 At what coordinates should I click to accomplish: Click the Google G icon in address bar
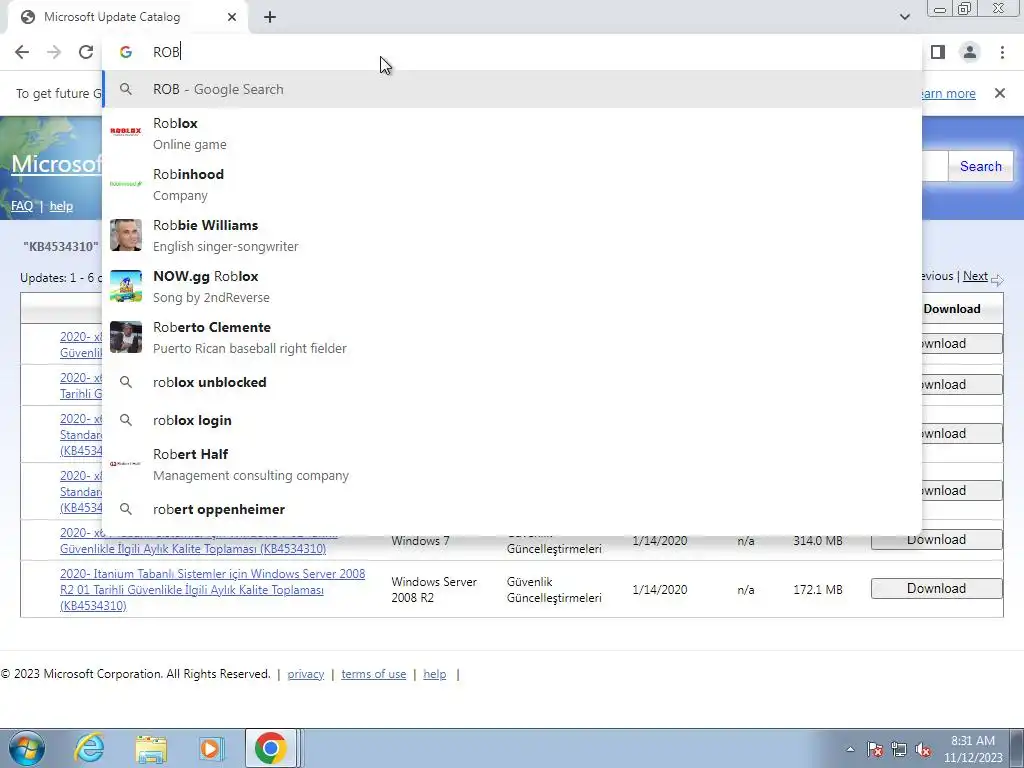click(x=125, y=52)
